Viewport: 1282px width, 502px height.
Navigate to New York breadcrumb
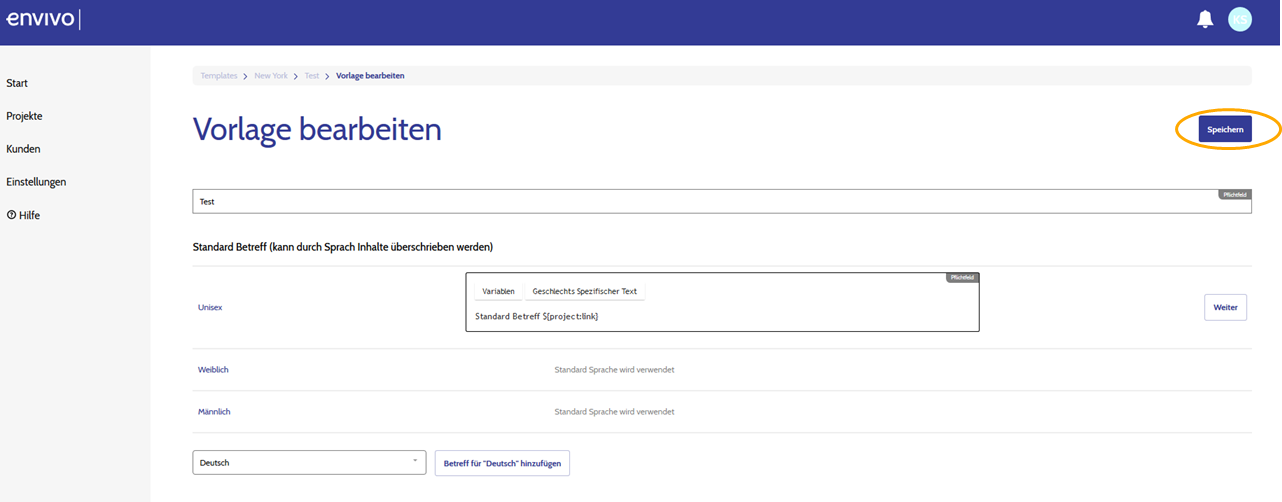pos(271,76)
